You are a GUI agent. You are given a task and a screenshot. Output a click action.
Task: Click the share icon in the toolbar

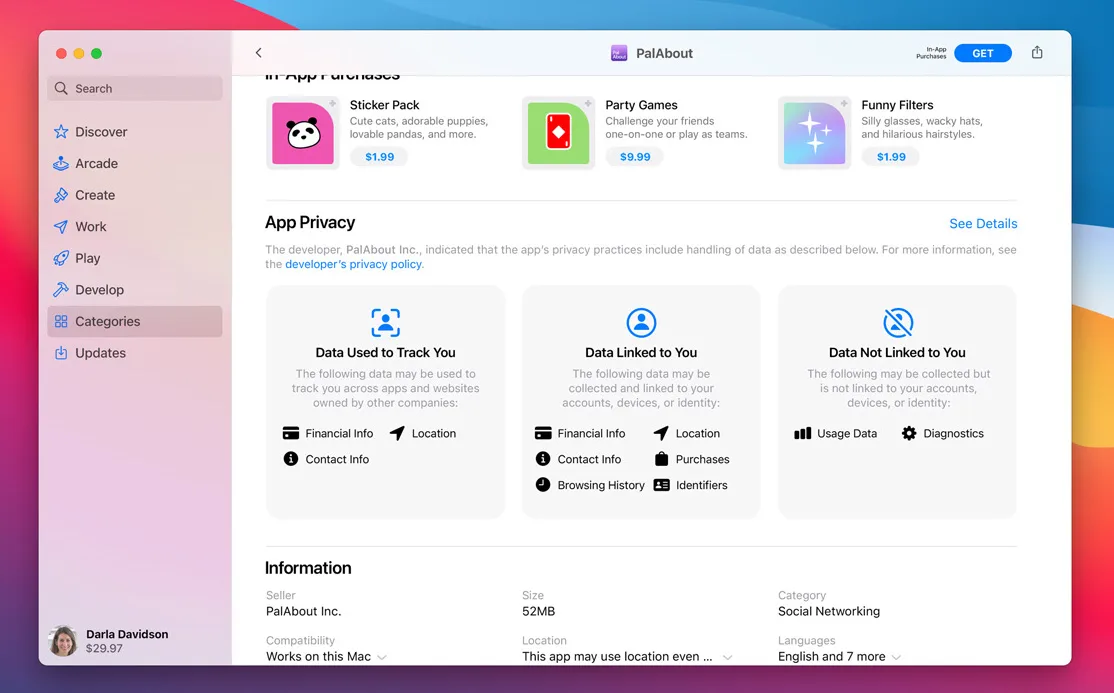[1037, 53]
